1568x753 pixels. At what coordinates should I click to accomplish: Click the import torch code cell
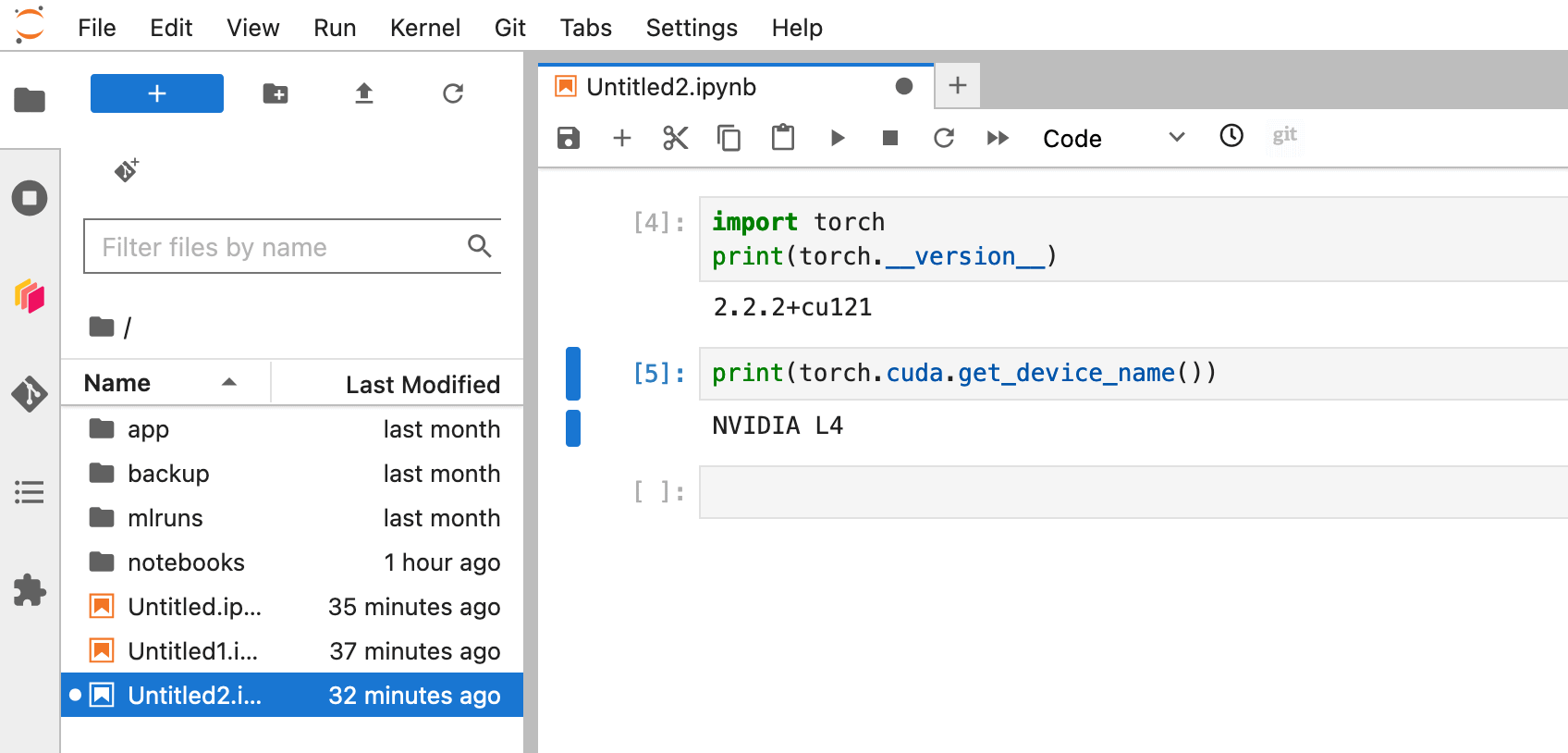[x=1133, y=239]
